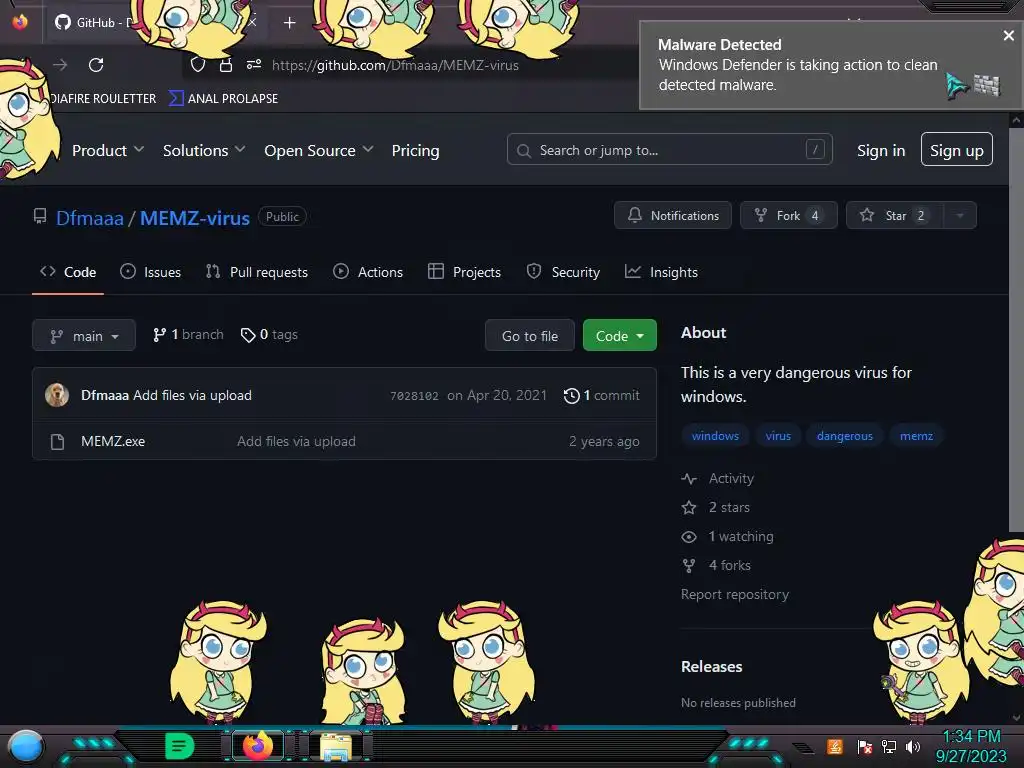Click the virus topic tag
Screen dimensions: 1024x768
click(x=778, y=436)
